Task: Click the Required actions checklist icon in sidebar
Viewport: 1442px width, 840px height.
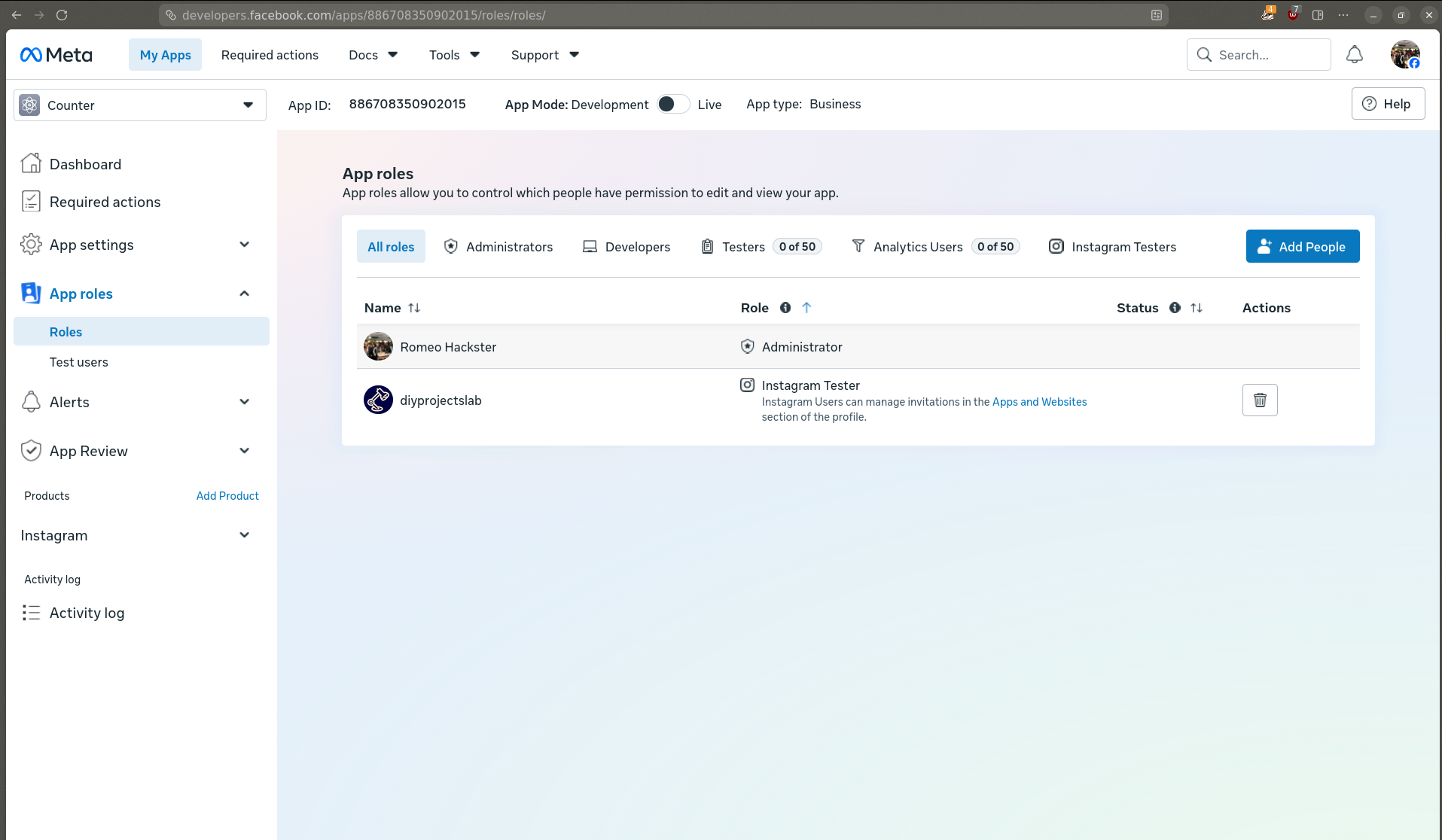Action: pos(31,201)
